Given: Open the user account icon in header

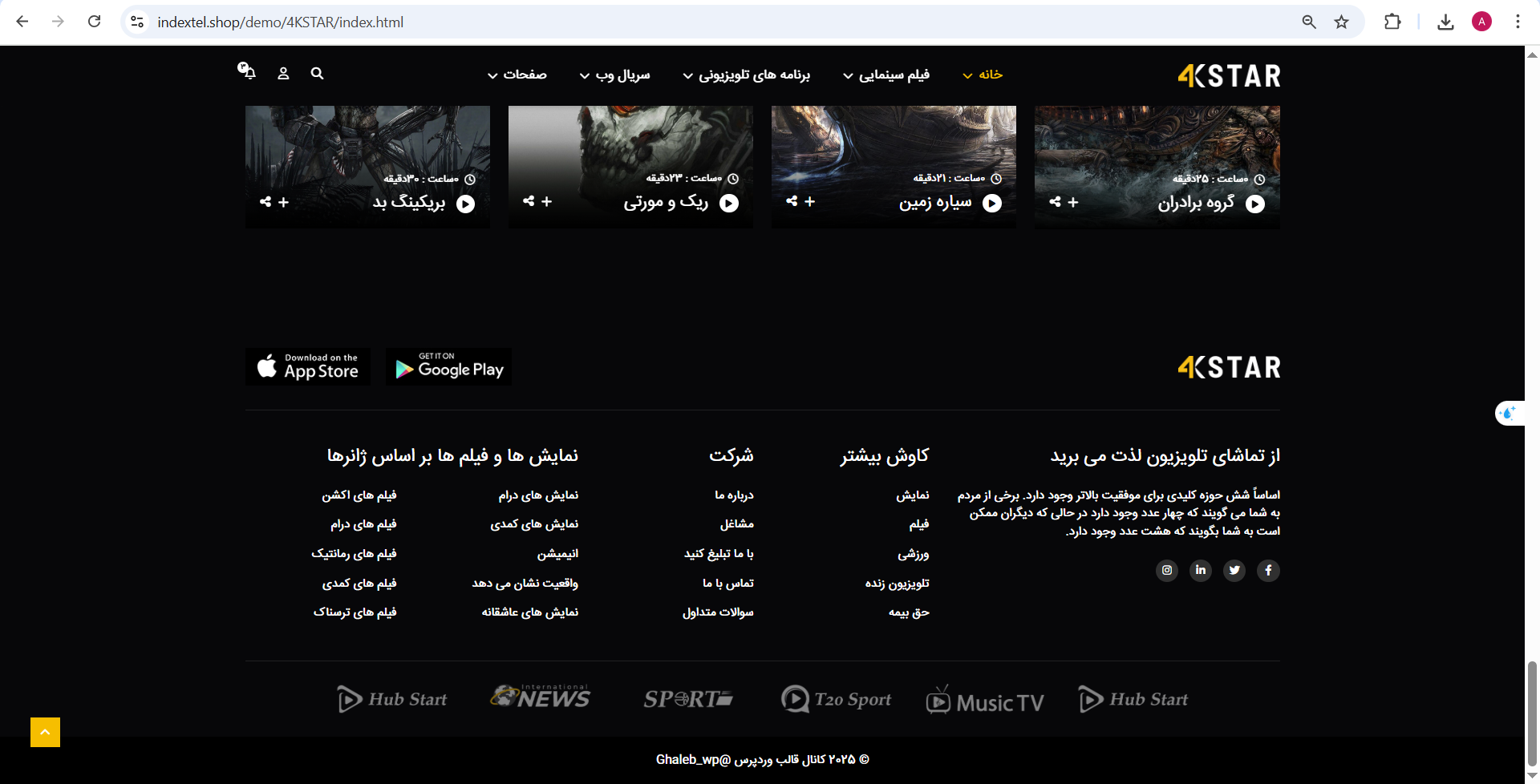Looking at the screenshot, I should pyautogui.click(x=283, y=74).
